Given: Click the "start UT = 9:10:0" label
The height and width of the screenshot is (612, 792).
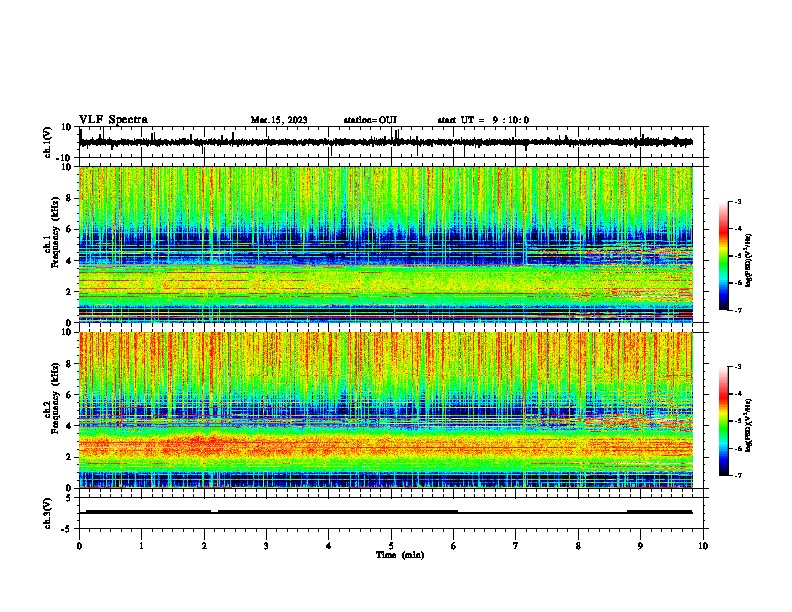Looking at the screenshot, I should tap(483, 120).
